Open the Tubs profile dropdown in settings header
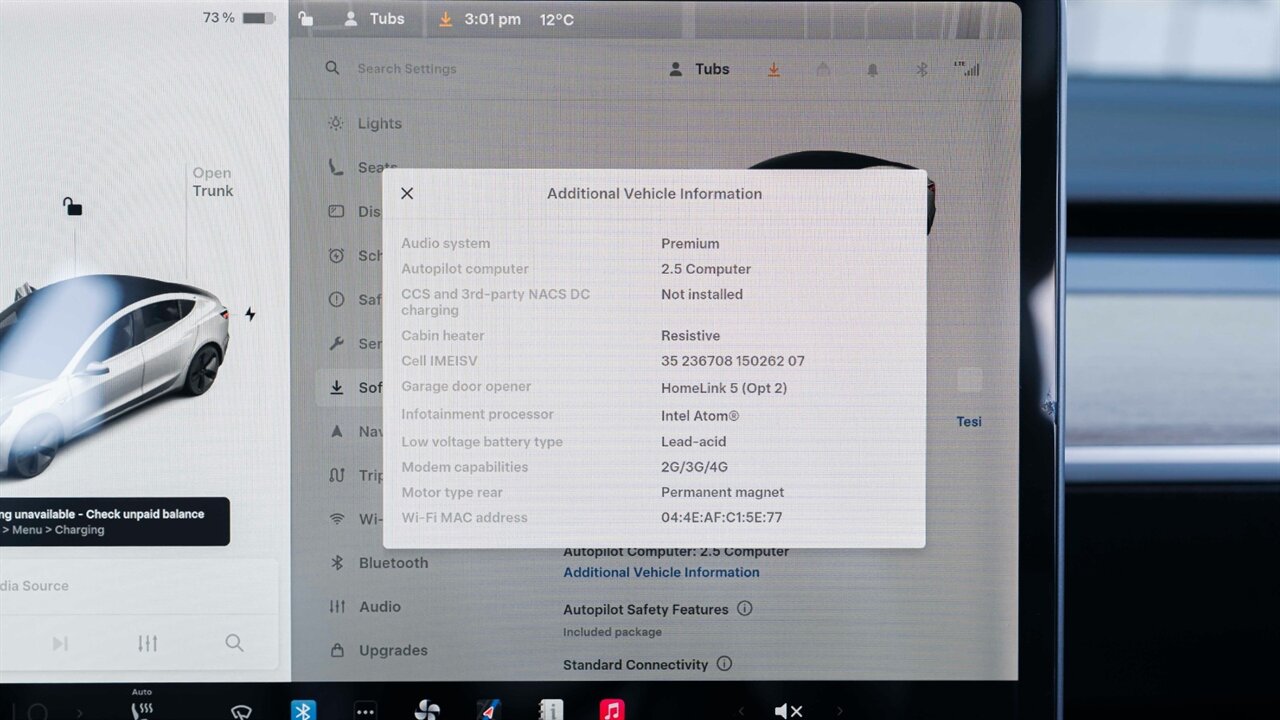Screen dimensions: 1280x720 (699, 69)
